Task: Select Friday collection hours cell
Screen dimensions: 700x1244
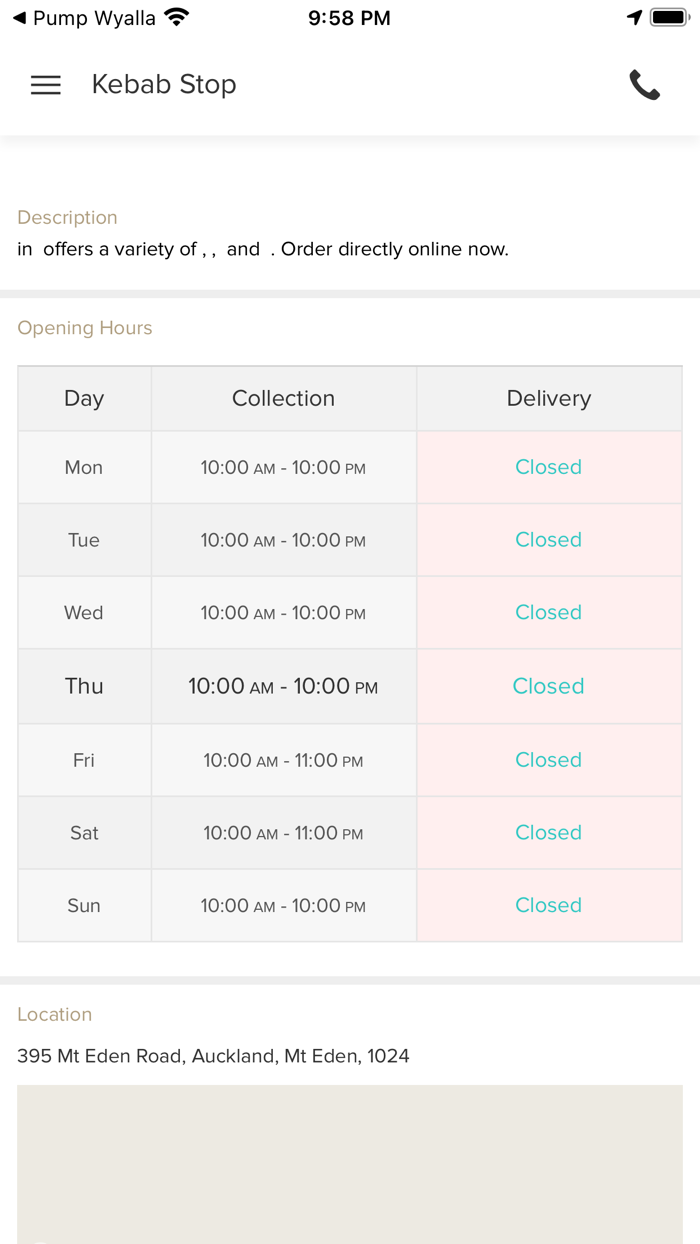Action: (x=283, y=760)
